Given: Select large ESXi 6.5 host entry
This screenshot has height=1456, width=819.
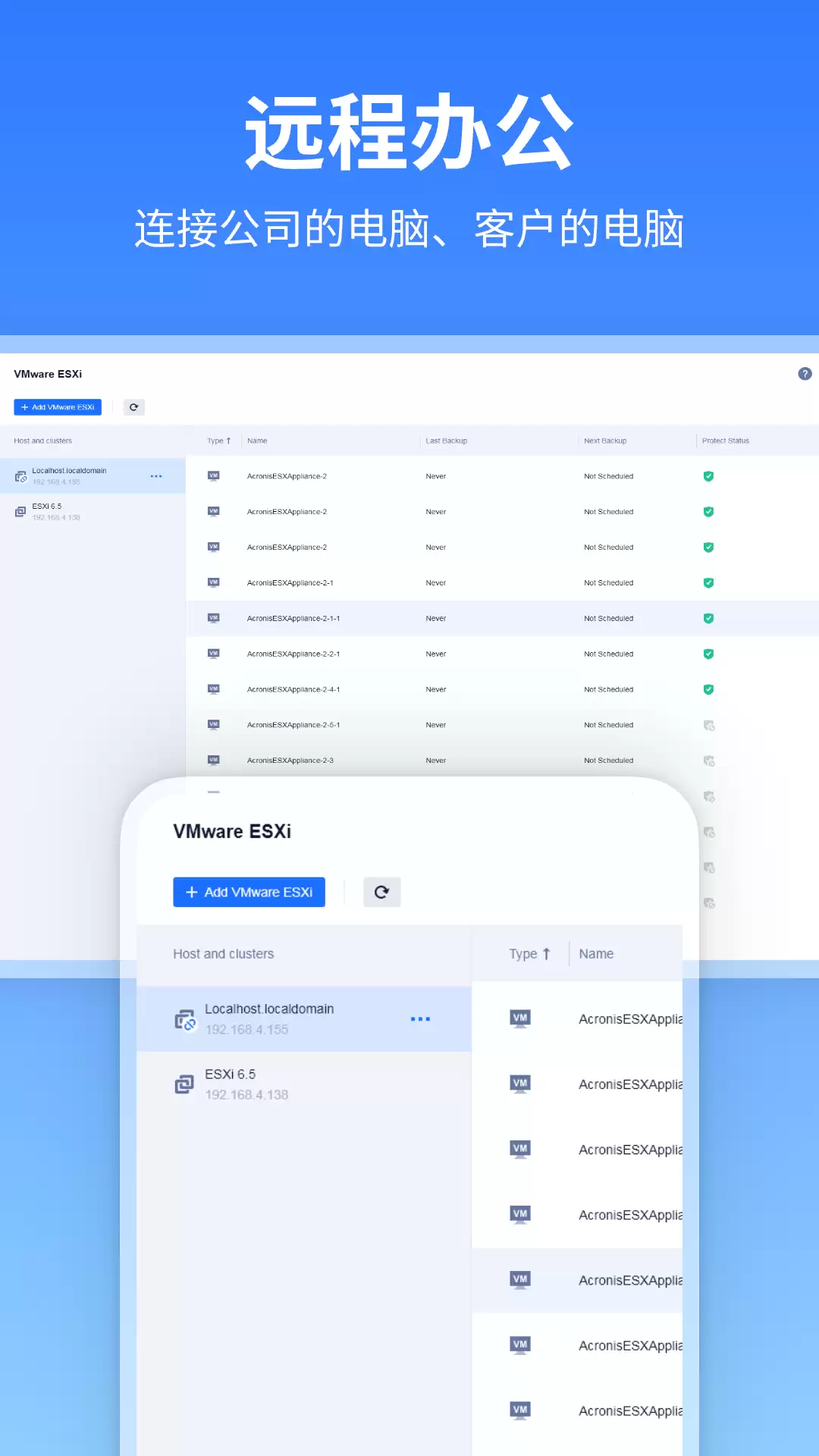Looking at the screenshot, I should 303,1084.
